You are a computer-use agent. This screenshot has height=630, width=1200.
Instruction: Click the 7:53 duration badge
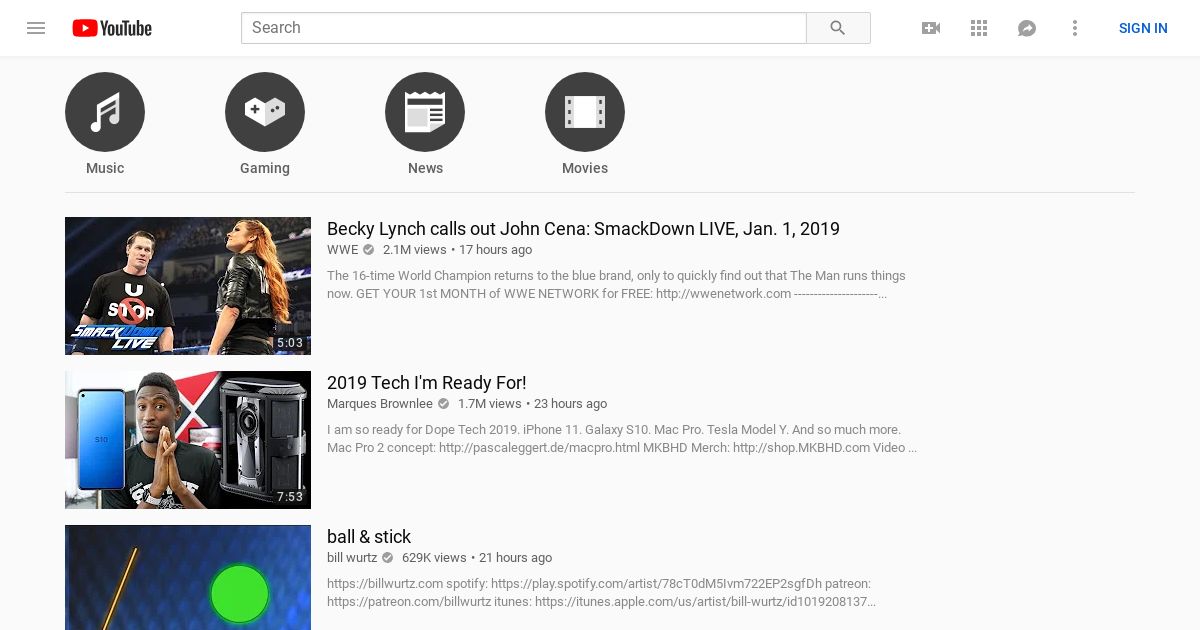coord(290,497)
